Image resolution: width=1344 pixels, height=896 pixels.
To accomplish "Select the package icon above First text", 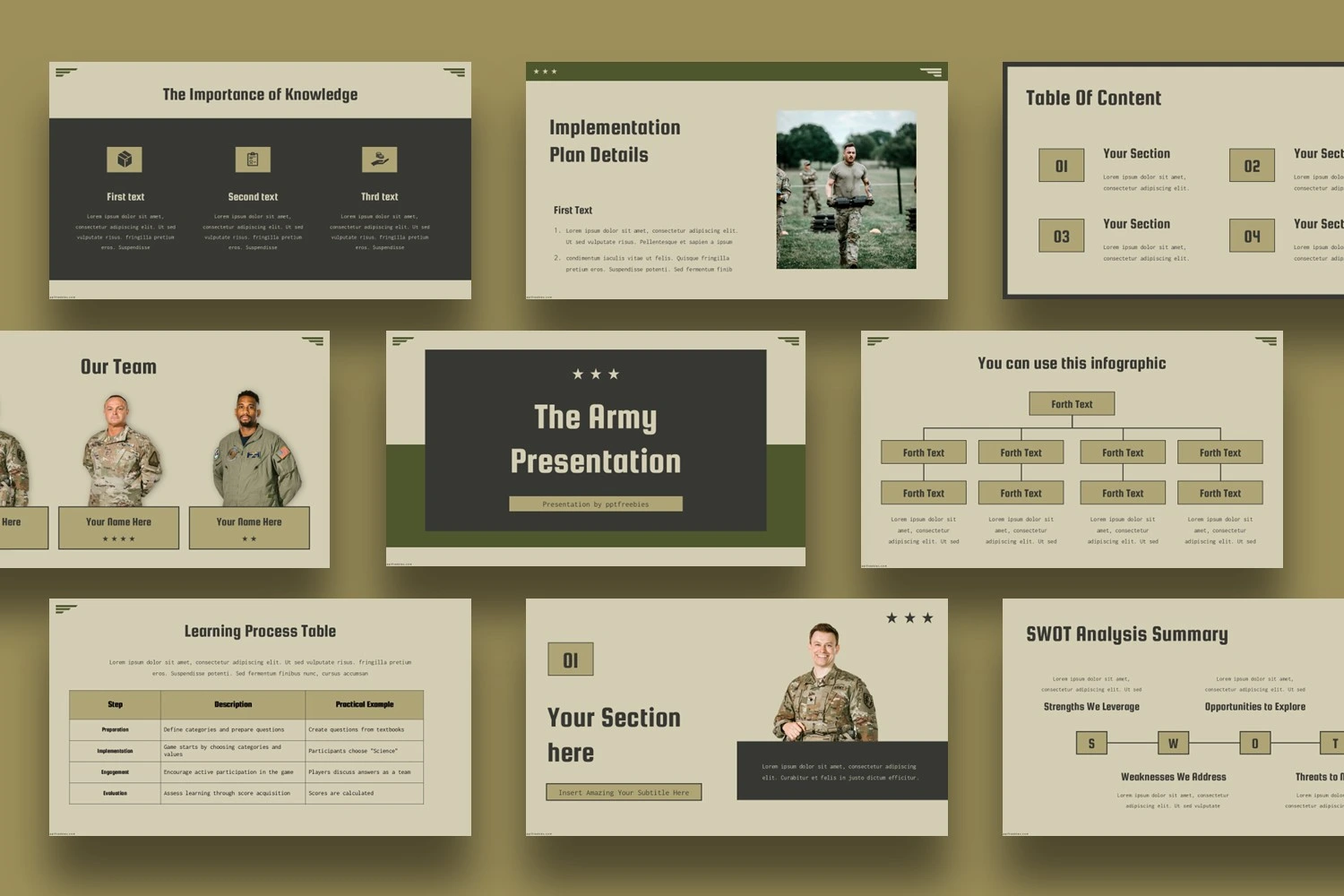I will click(x=125, y=159).
